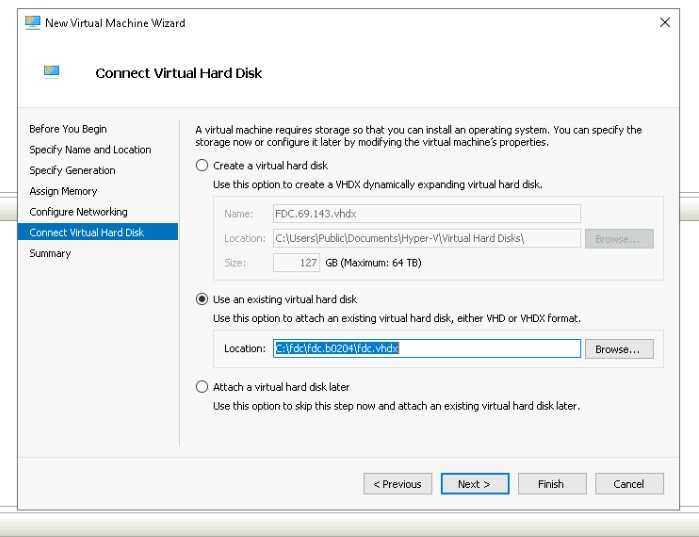This screenshot has width=699, height=537.
Task: Go to the Summary step
Action: (x=50, y=254)
